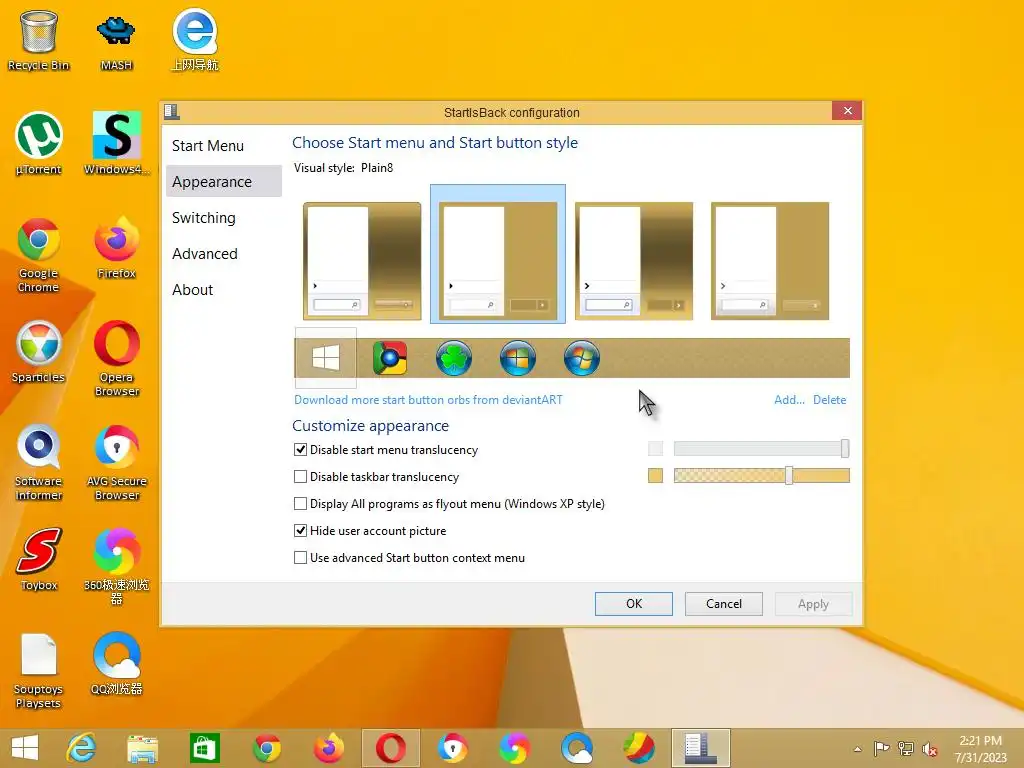Select the Appearance section
This screenshot has height=768, width=1024.
(224, 182)
